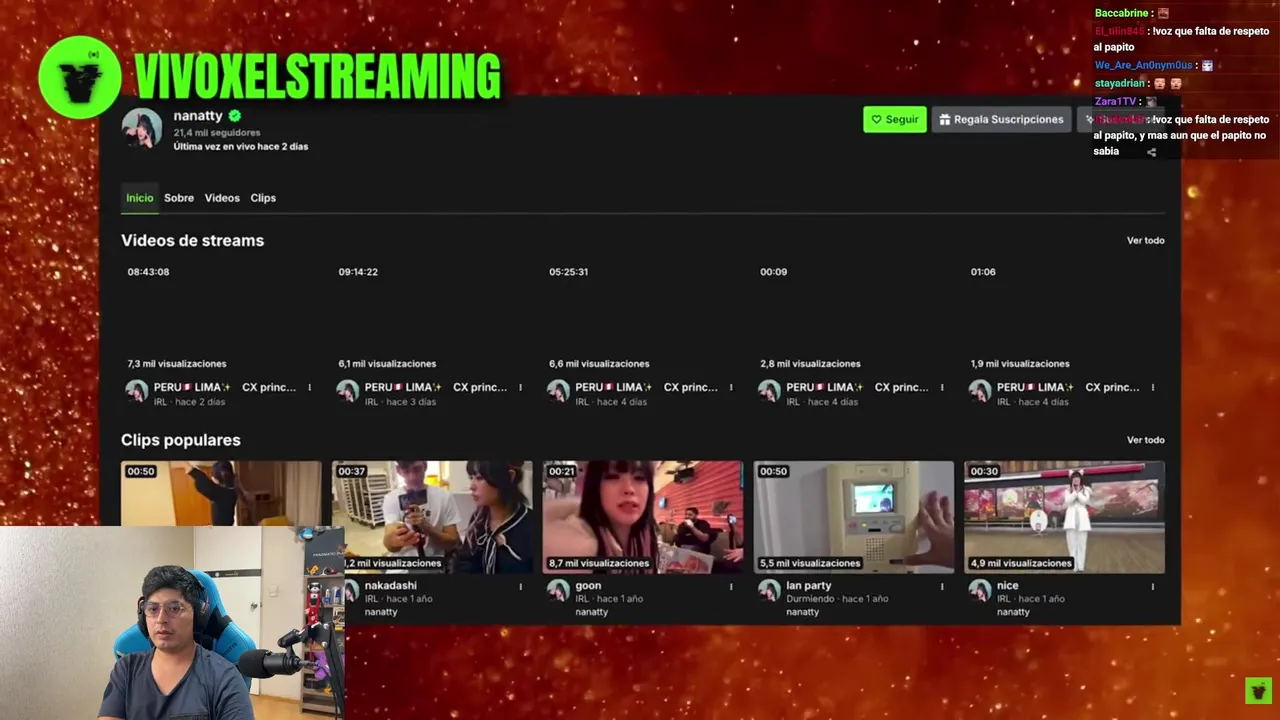
Task: Open more options for the 01:06 stream video
Action: [x=1153, y=388]
